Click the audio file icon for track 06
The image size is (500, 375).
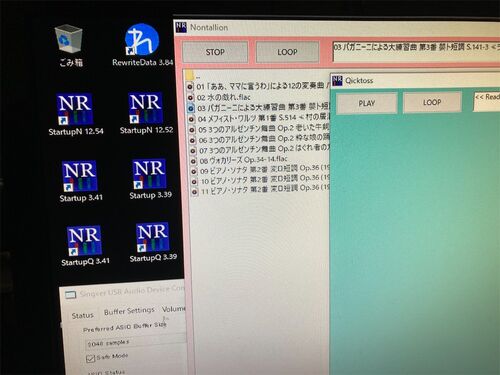[x=193, y=140]
